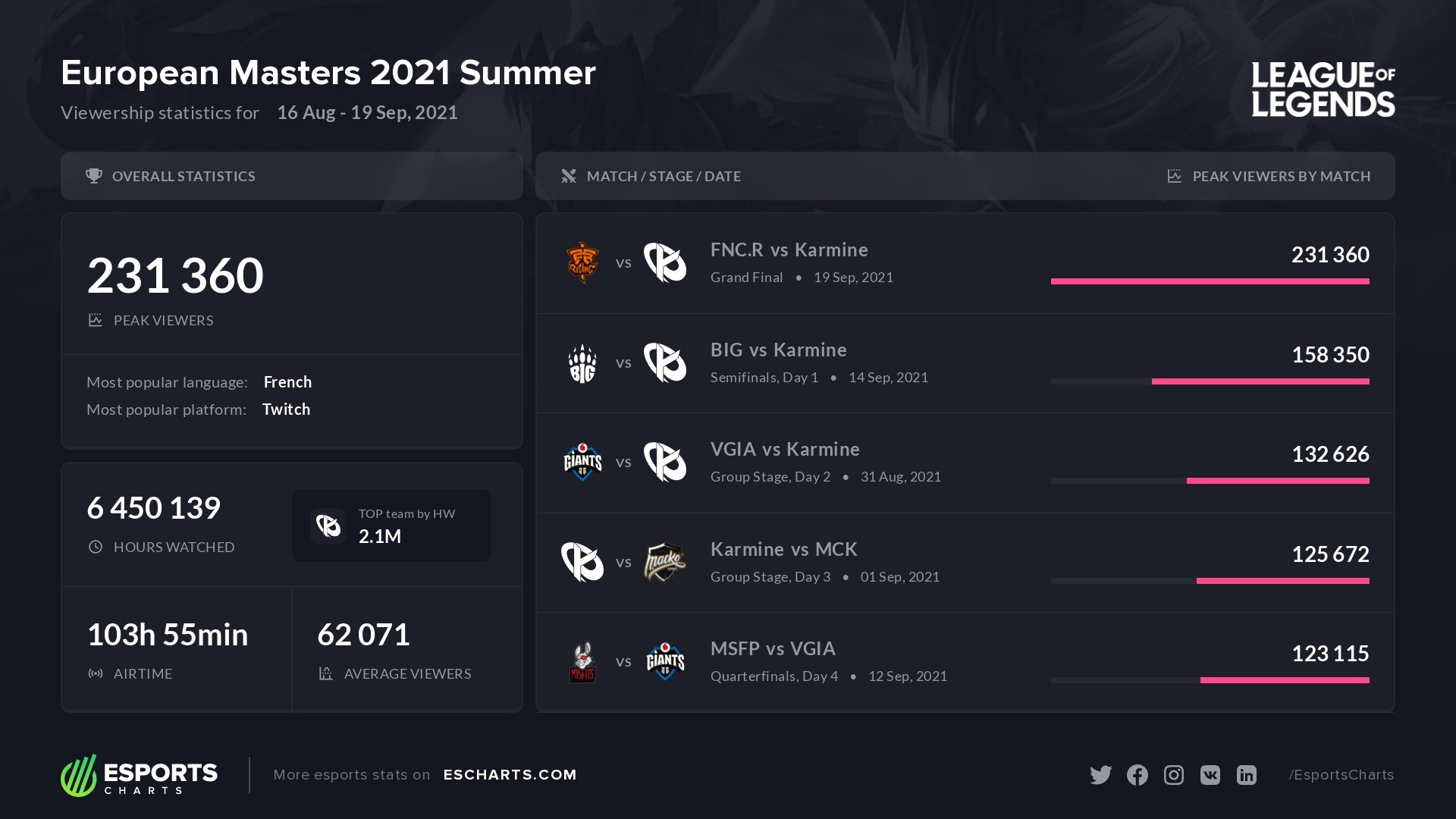Open the TOP team by HW card
The width and height of the screenshot is (1456, 819).
click(x=391, y=526)
